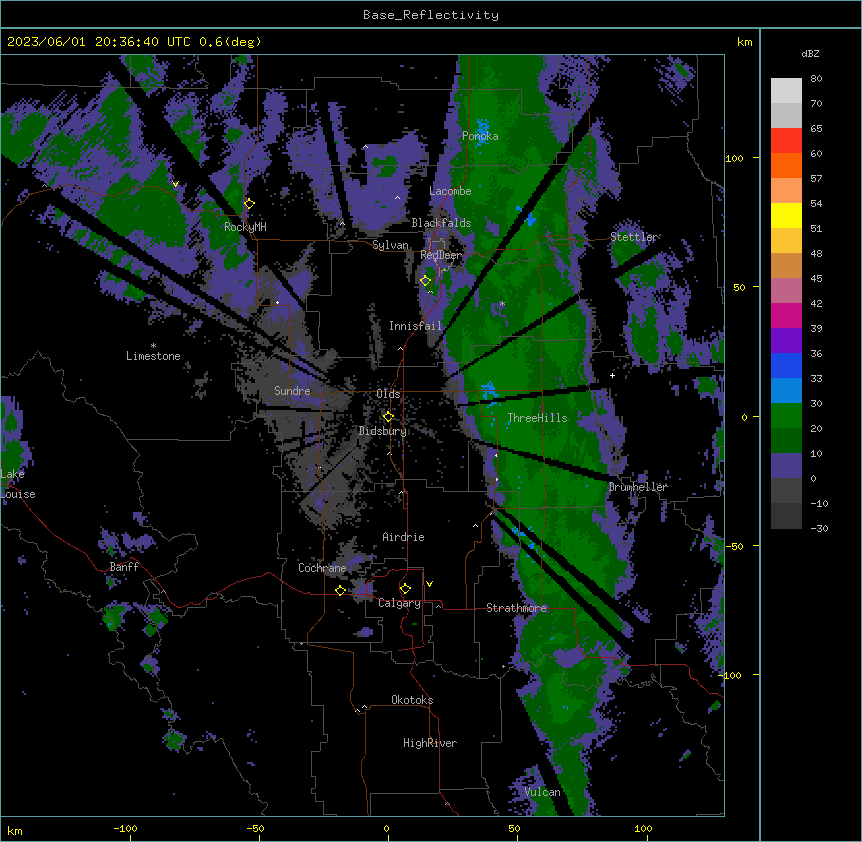Click the Okotoks label

[x=412, y=700]
